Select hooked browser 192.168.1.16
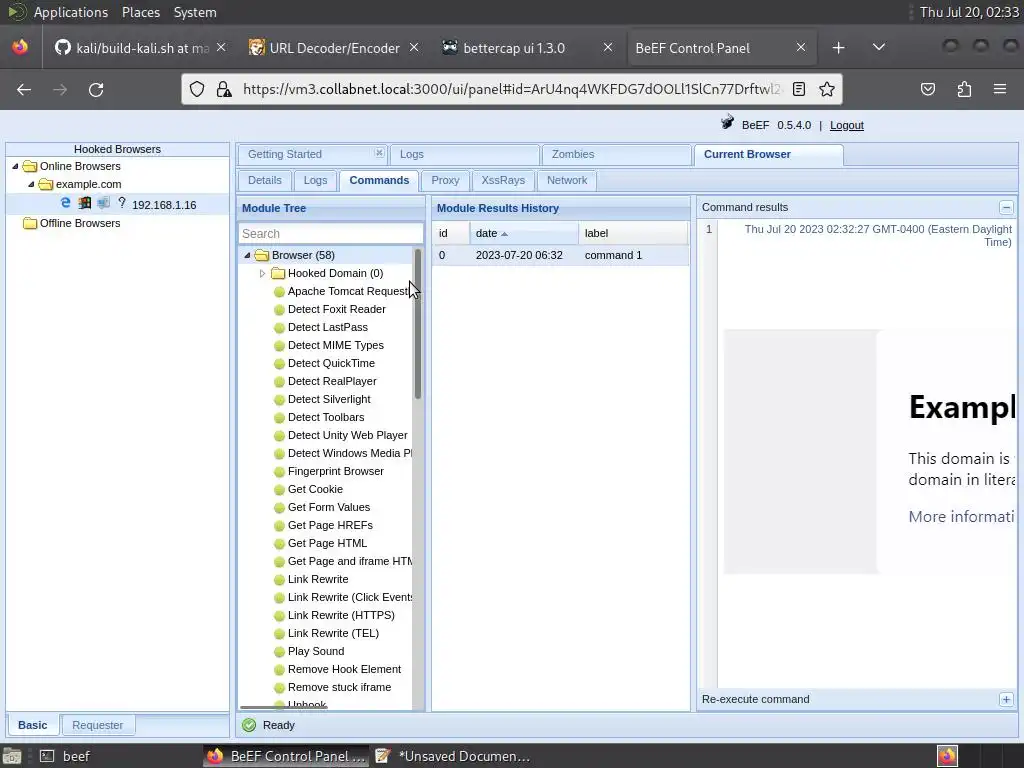This screenshot has height=768, width=1024. [164, 205]
